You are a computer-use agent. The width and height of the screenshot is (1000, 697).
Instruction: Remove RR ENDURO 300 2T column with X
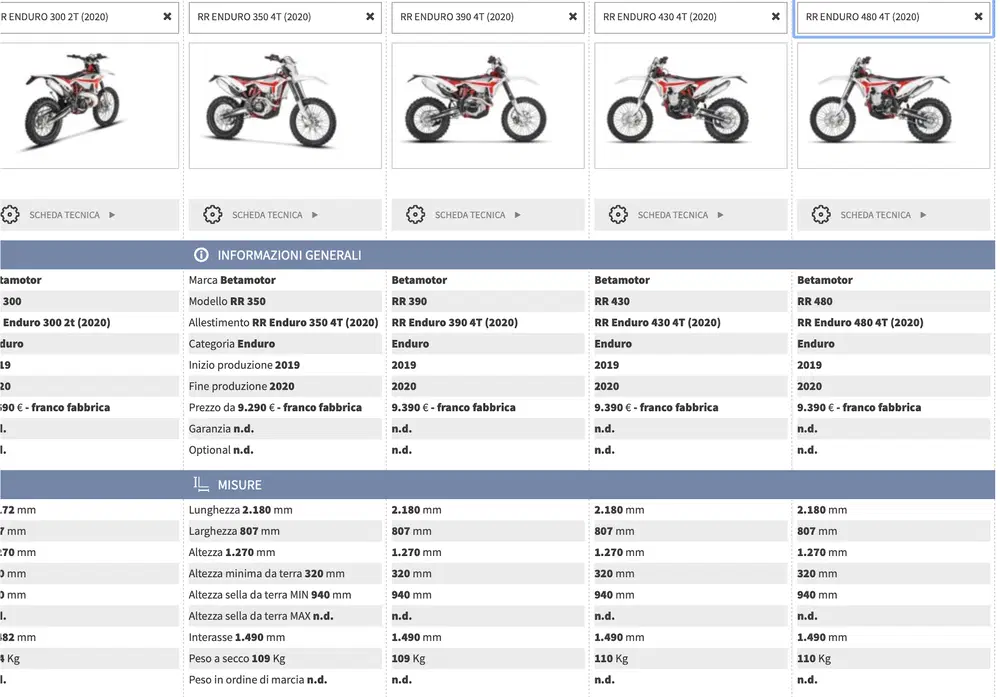coord(167,17)
